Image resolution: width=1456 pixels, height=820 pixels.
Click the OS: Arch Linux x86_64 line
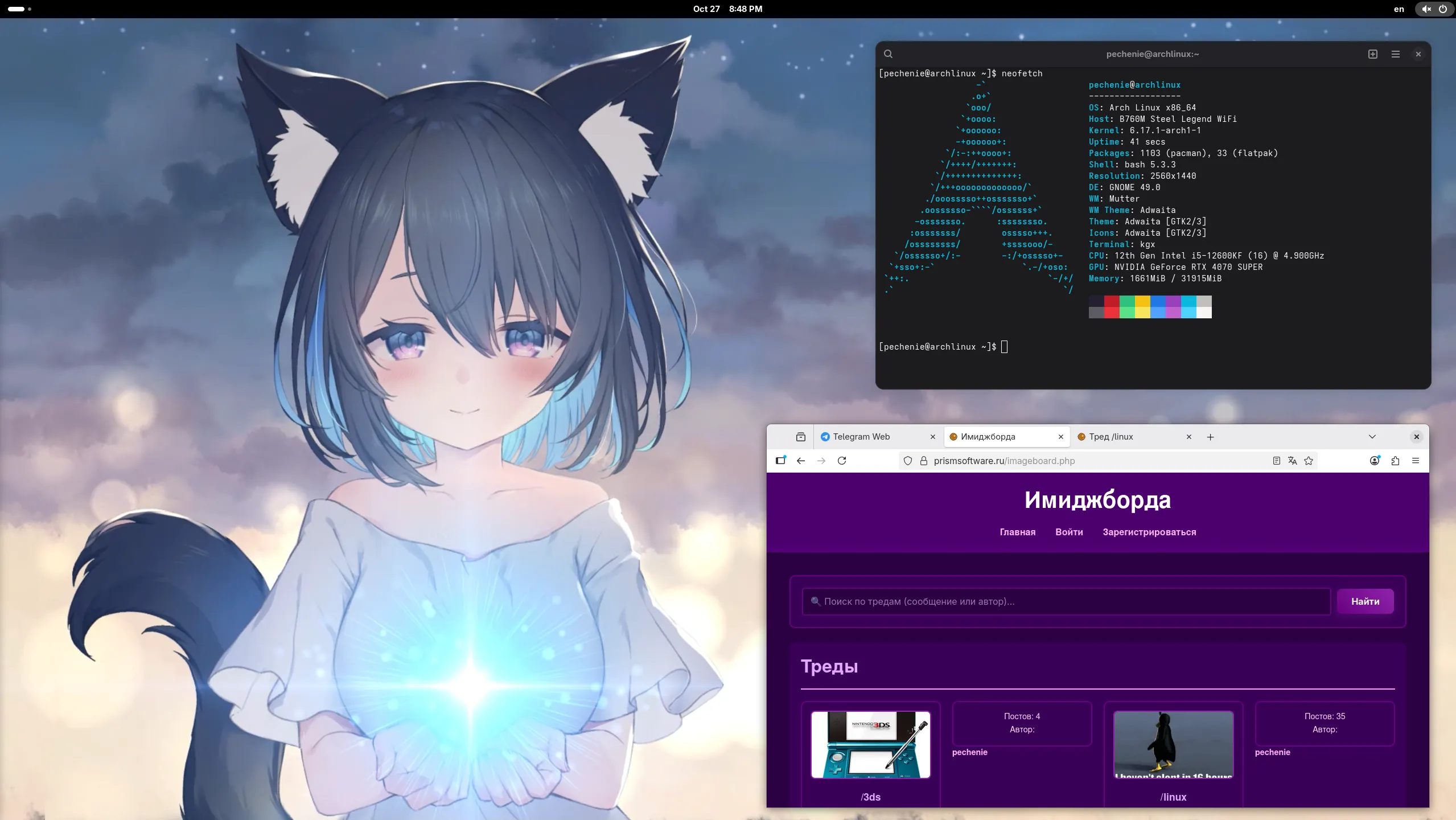pyautogui.click(x=1142, y=108)
